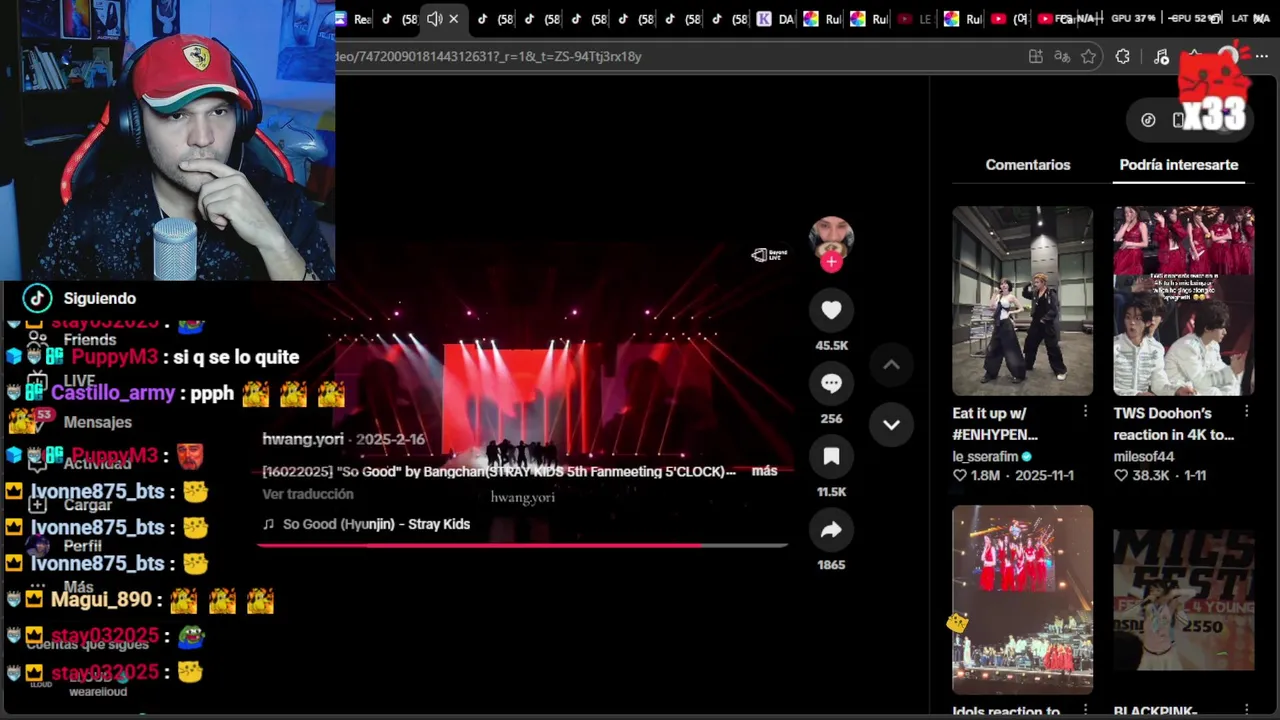Open the hwang.yori username link
Viewport: 1280px width, 720px height.
[303, 439]
